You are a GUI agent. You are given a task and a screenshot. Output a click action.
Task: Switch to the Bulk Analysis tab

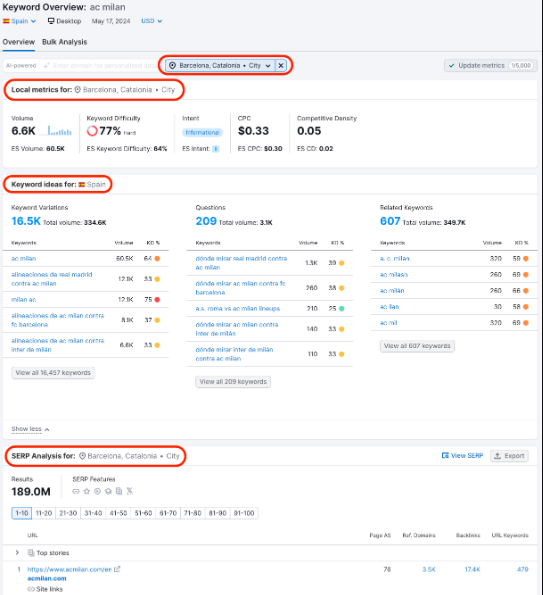(65, 42)
